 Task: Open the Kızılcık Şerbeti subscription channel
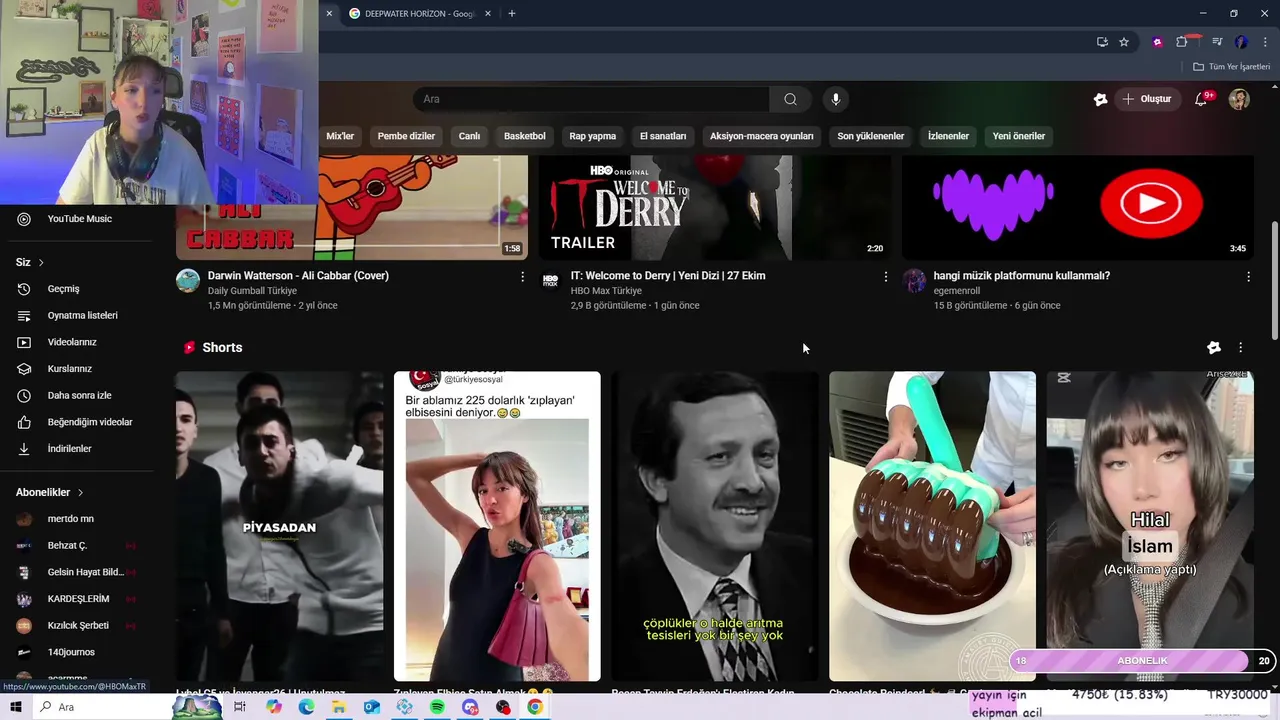[x=80, y=625]
